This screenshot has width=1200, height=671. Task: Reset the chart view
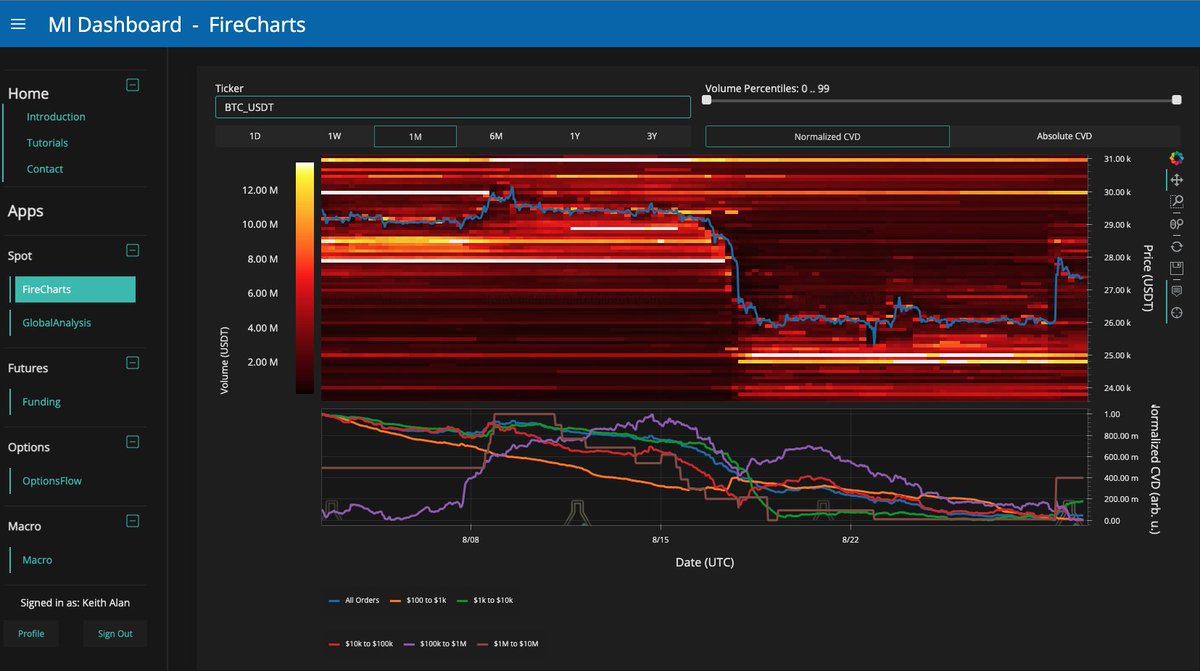click(x=1176, y=246)
